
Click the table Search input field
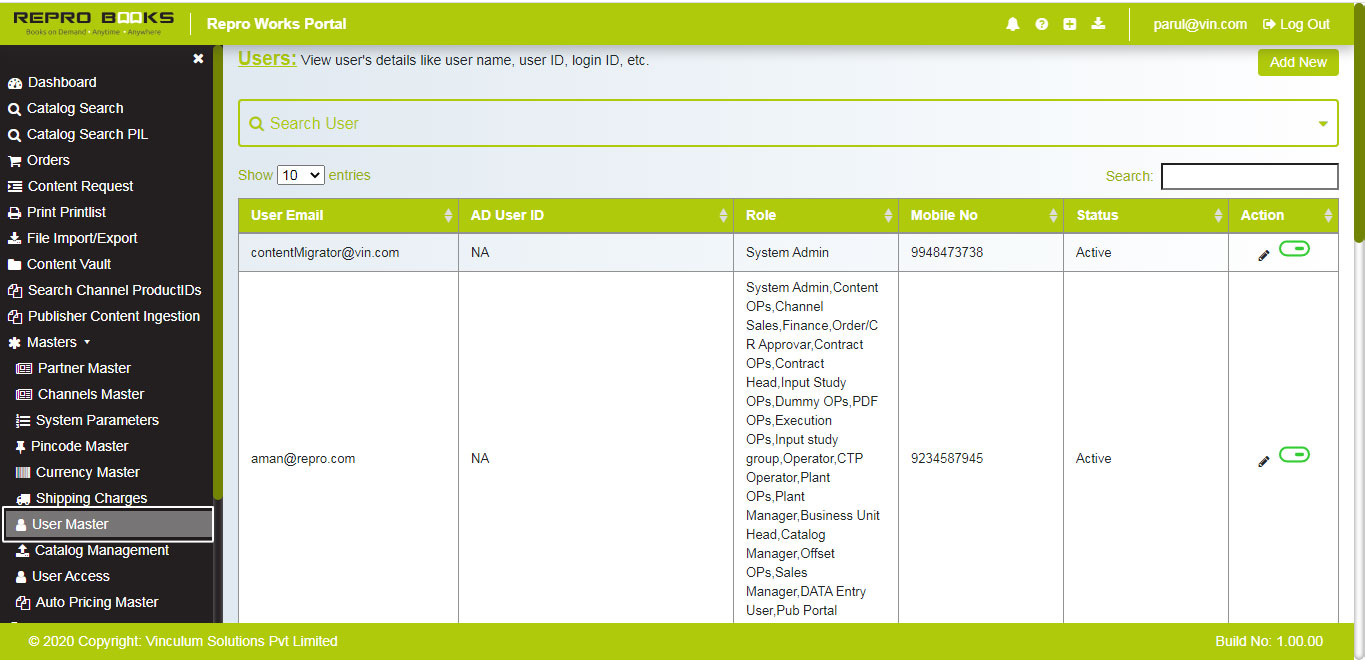(x=1249, y=176)
